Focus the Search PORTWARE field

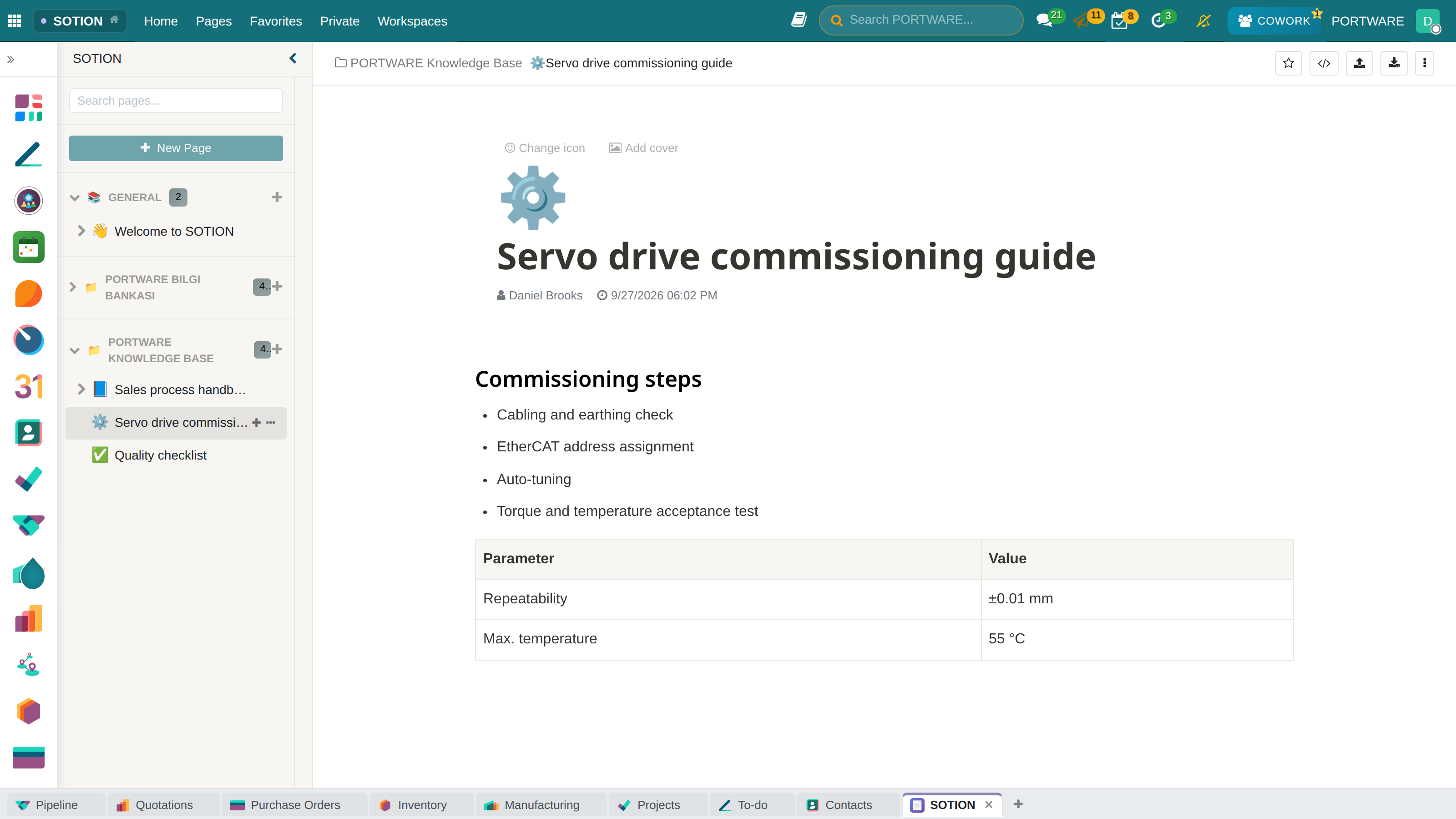coord(921,20)
